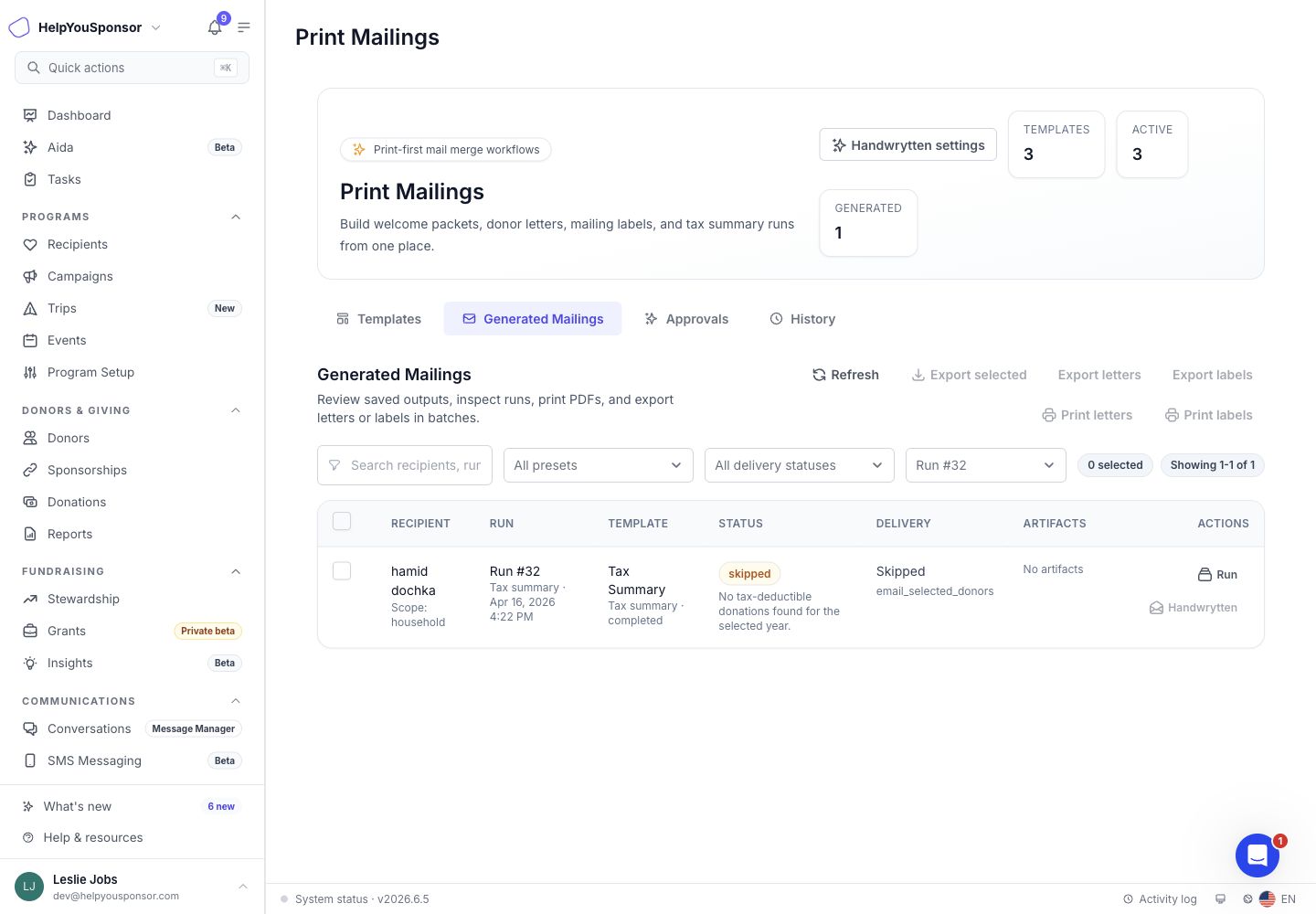Open Trips page
Screen dimensions: 1316x914
(x=132, y=308)
